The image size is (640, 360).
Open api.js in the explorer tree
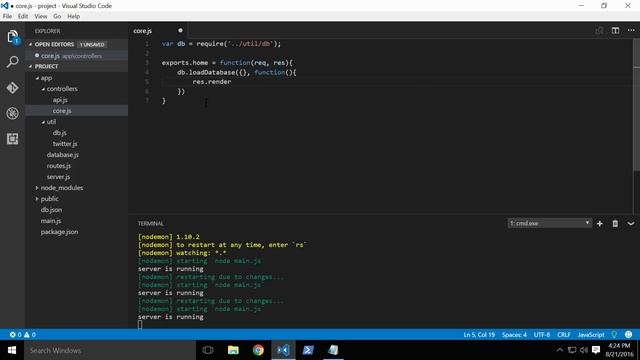point(60,100)
